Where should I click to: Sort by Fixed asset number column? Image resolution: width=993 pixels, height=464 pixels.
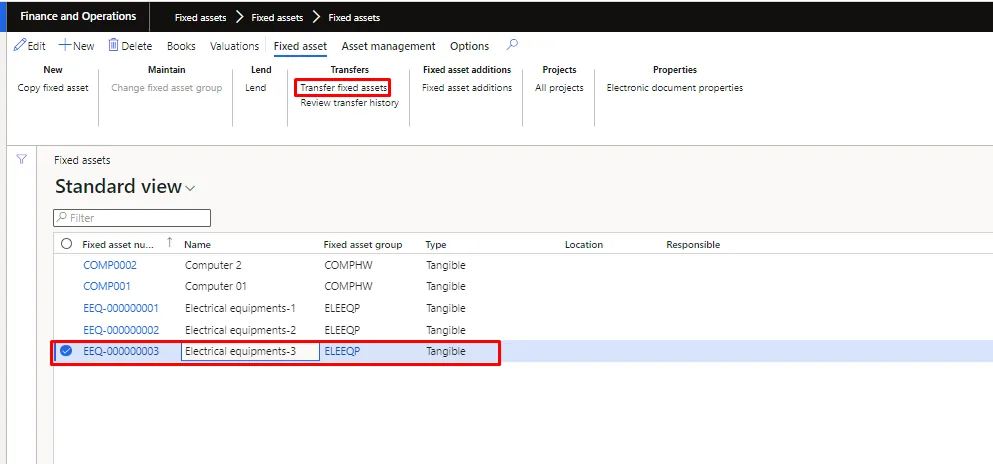[x=118, y=244]
